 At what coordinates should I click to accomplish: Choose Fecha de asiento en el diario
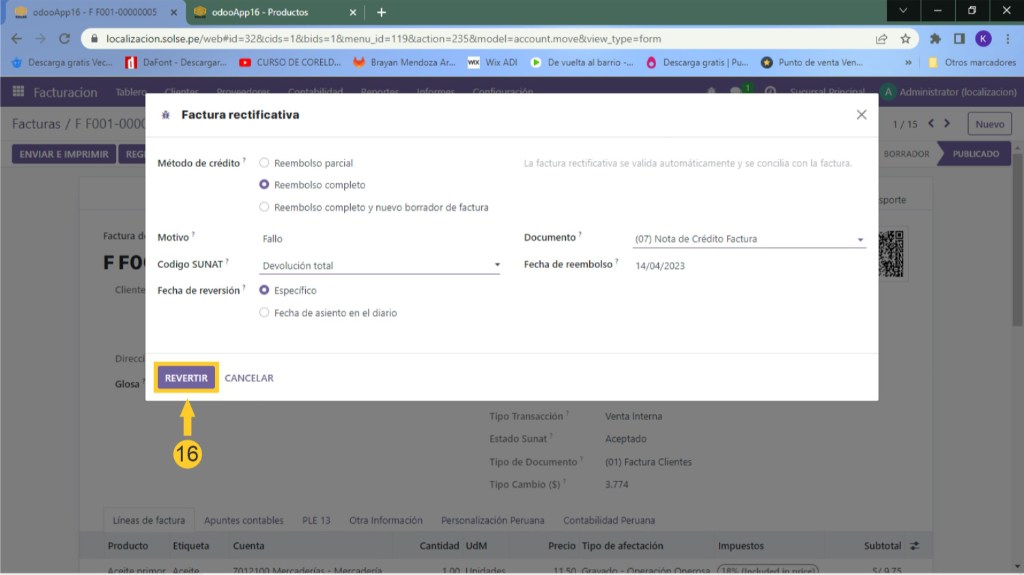point(264,313)
